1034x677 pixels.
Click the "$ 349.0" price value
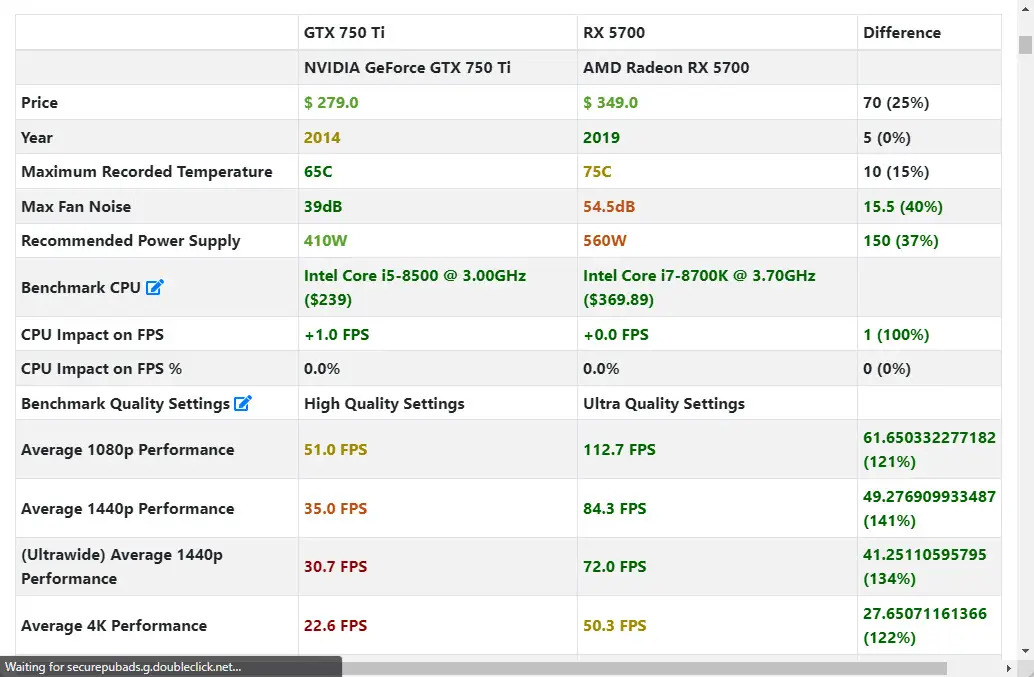tap(611, 102)
